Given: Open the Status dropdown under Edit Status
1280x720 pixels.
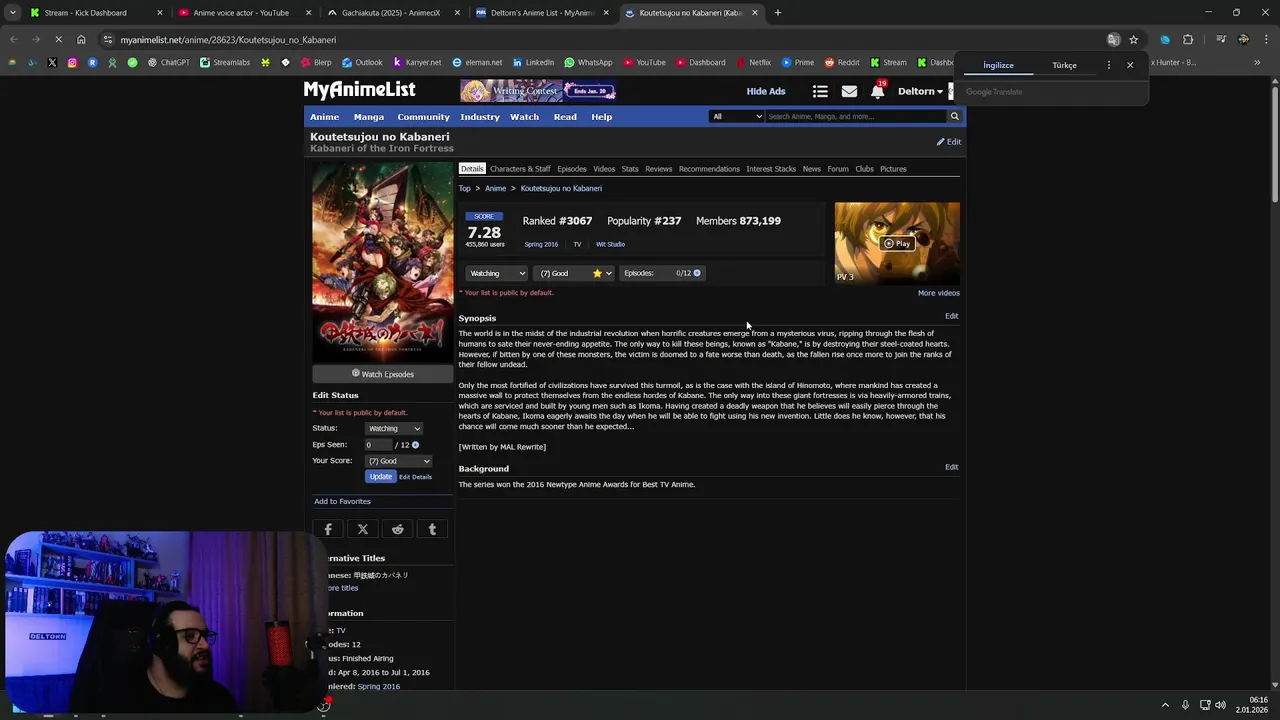Looking at the screenshot, I should pos(394,428).
